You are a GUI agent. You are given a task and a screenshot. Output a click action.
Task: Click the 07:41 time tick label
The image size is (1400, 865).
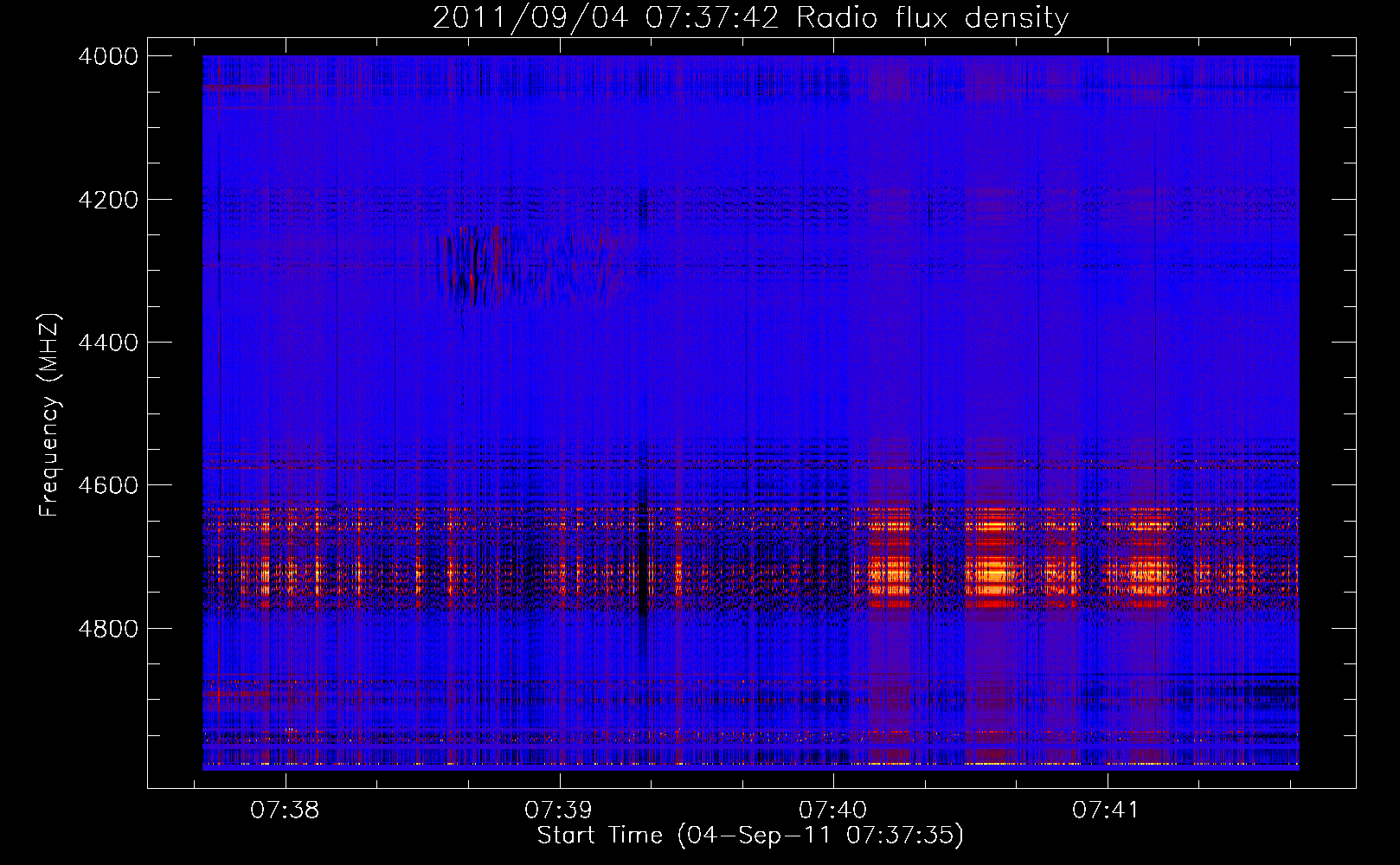(x=1107, y=811)
